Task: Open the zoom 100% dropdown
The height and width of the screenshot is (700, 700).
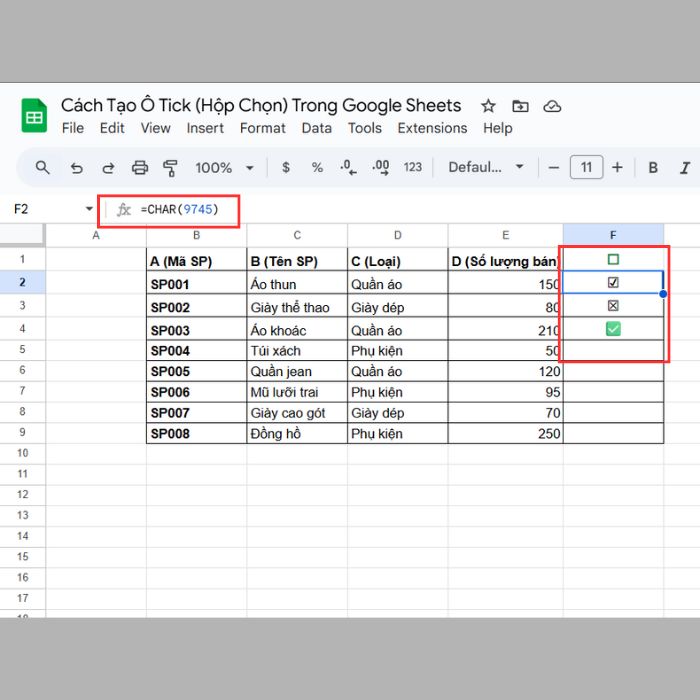Action: pyautogui.click(x=224, y=168)
